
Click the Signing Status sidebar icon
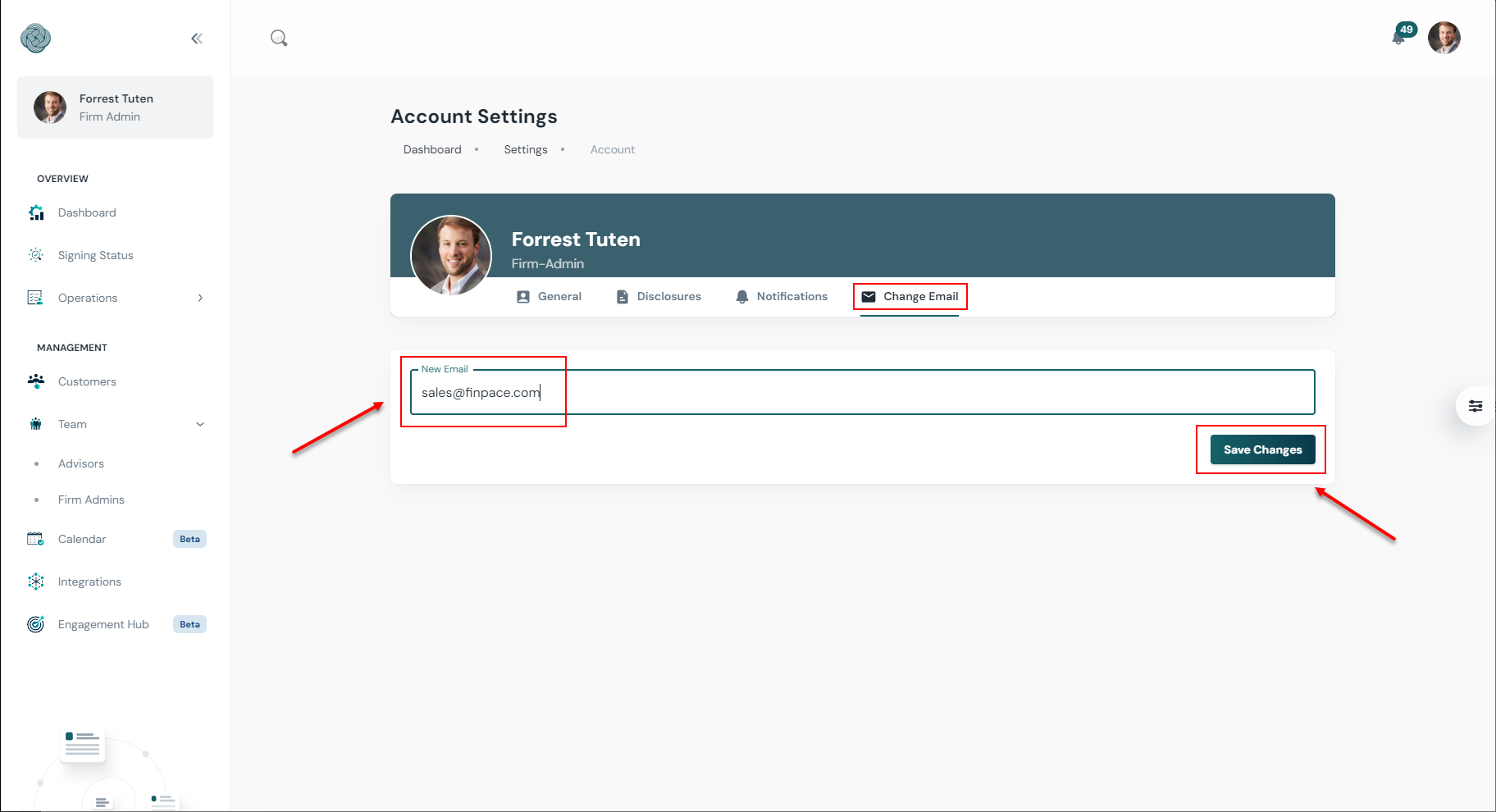[x=36, y=255]
